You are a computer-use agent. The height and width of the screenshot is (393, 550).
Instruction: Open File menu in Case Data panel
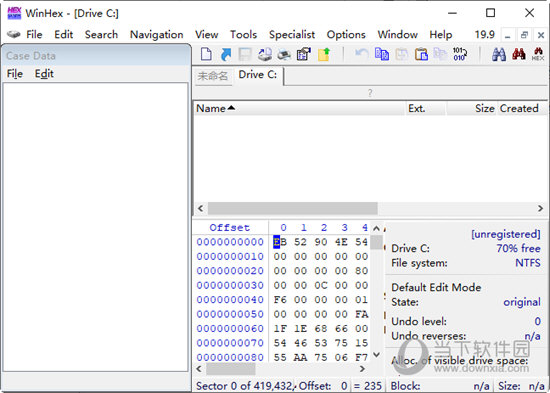point(15,74)
